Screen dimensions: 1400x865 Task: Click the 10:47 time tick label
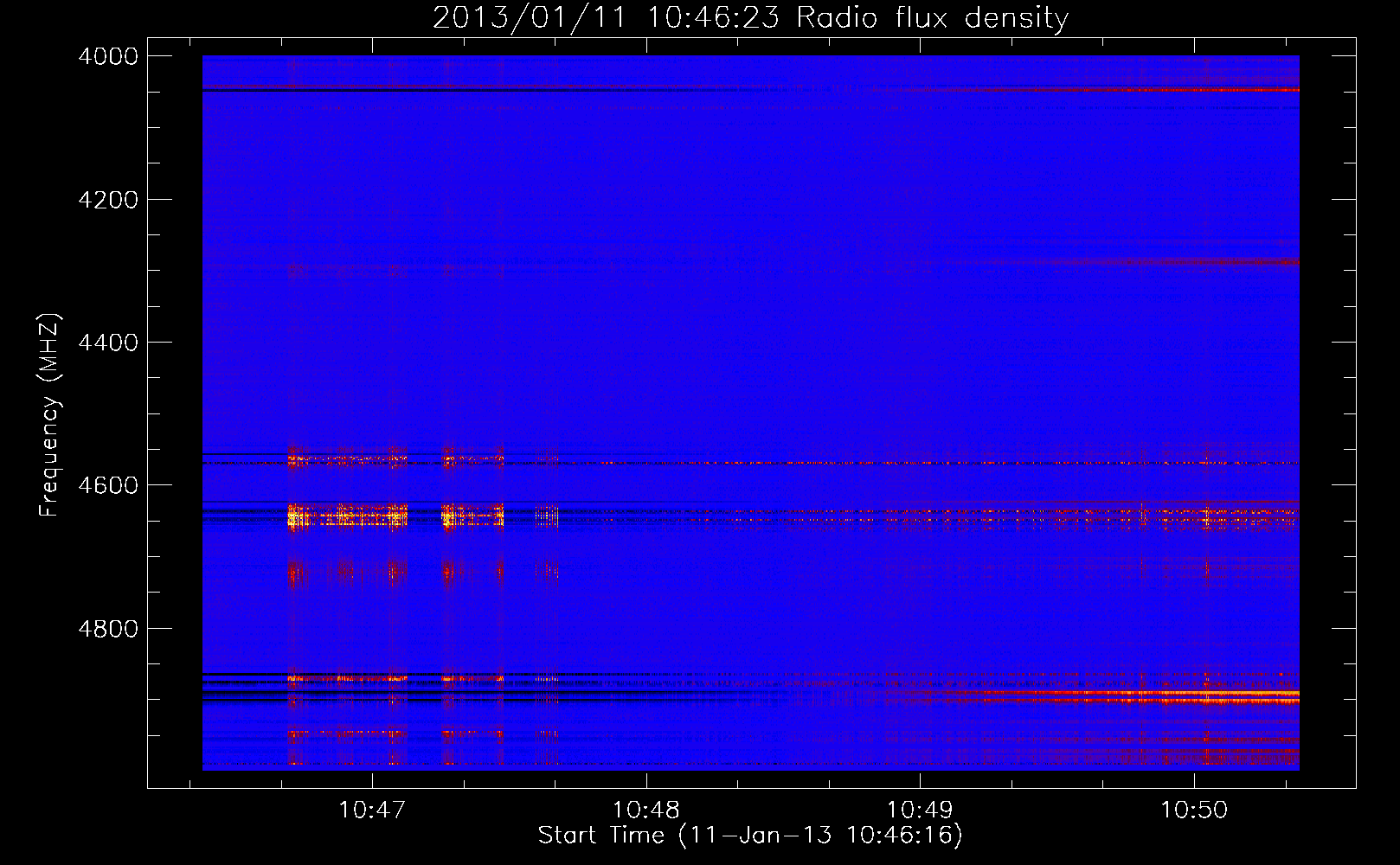point(372,810)
